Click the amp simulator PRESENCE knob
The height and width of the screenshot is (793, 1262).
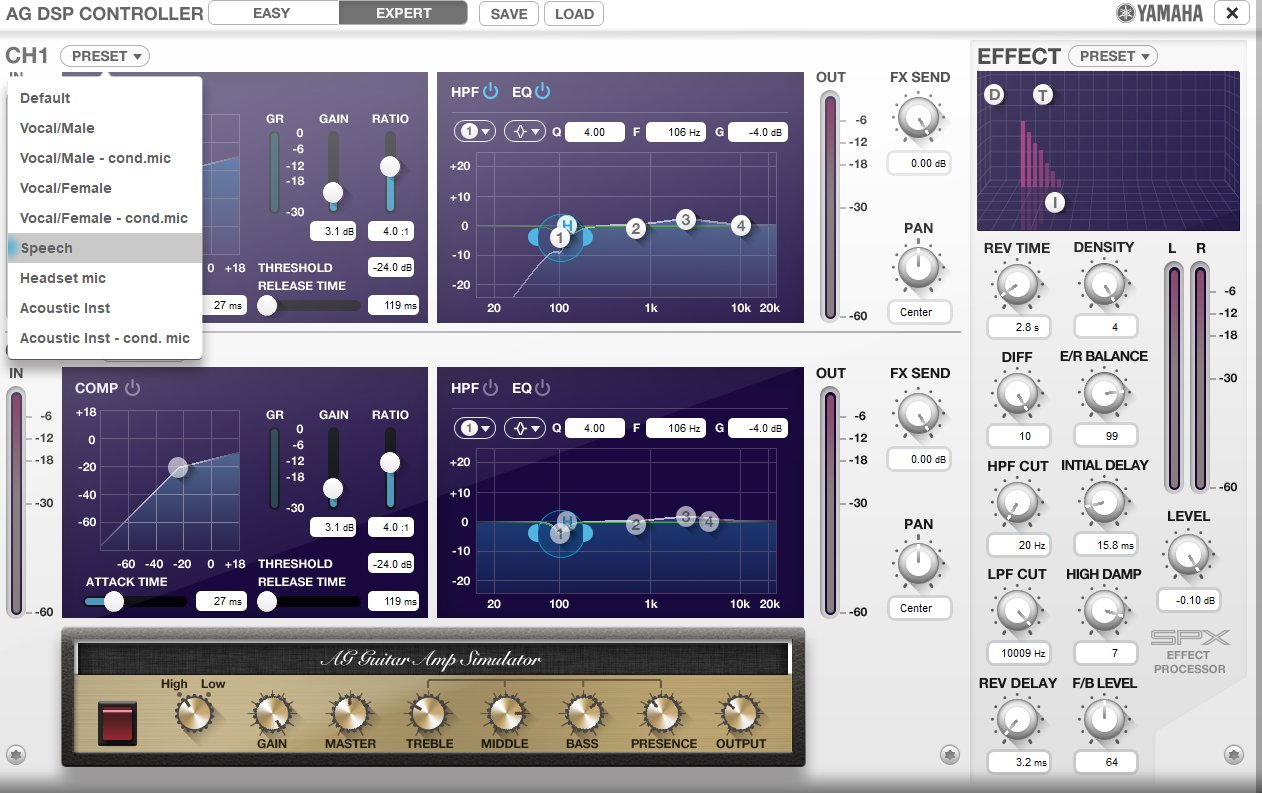coord(661,714)
